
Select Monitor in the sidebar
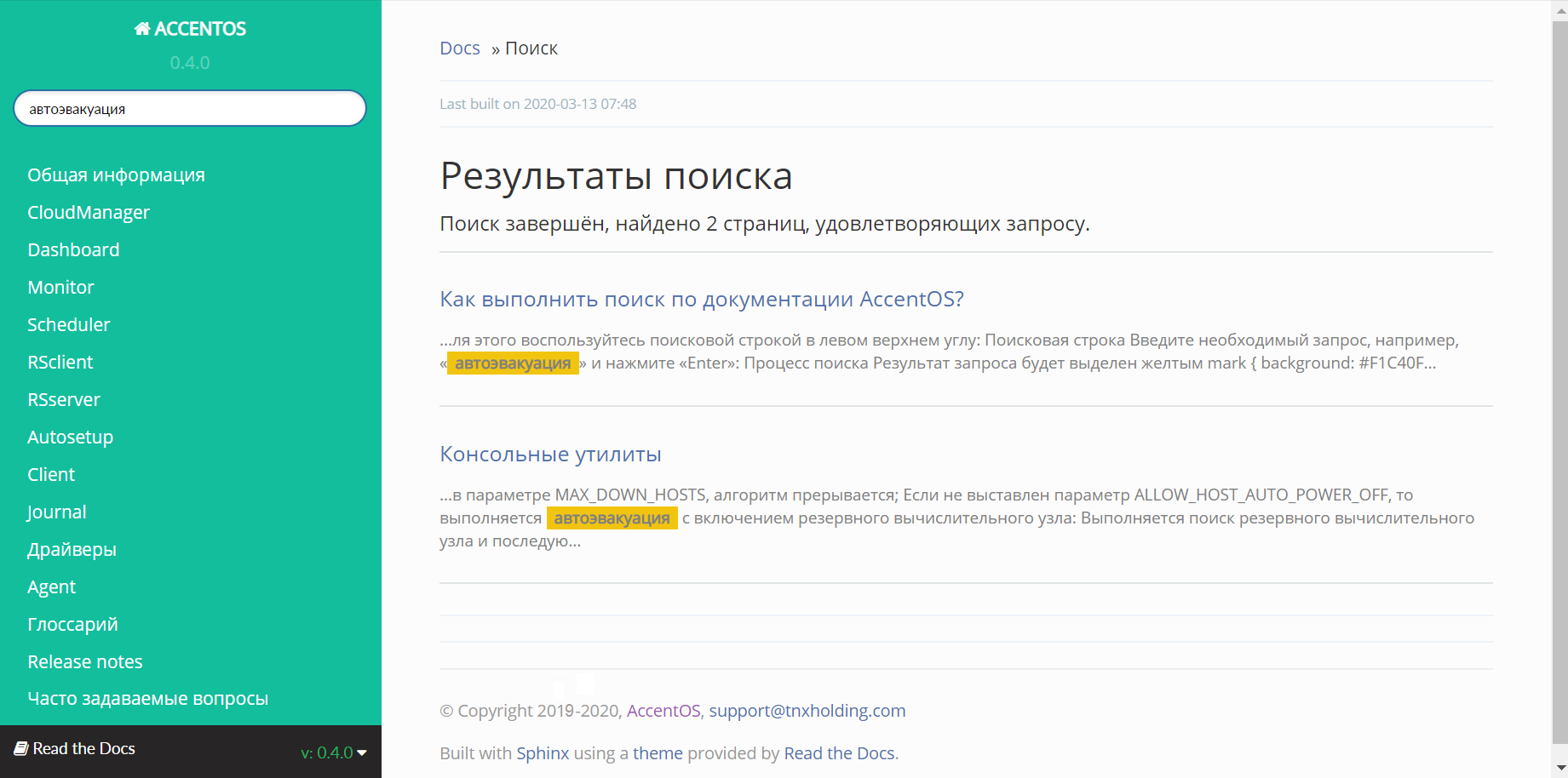click(x=60, y=287)
